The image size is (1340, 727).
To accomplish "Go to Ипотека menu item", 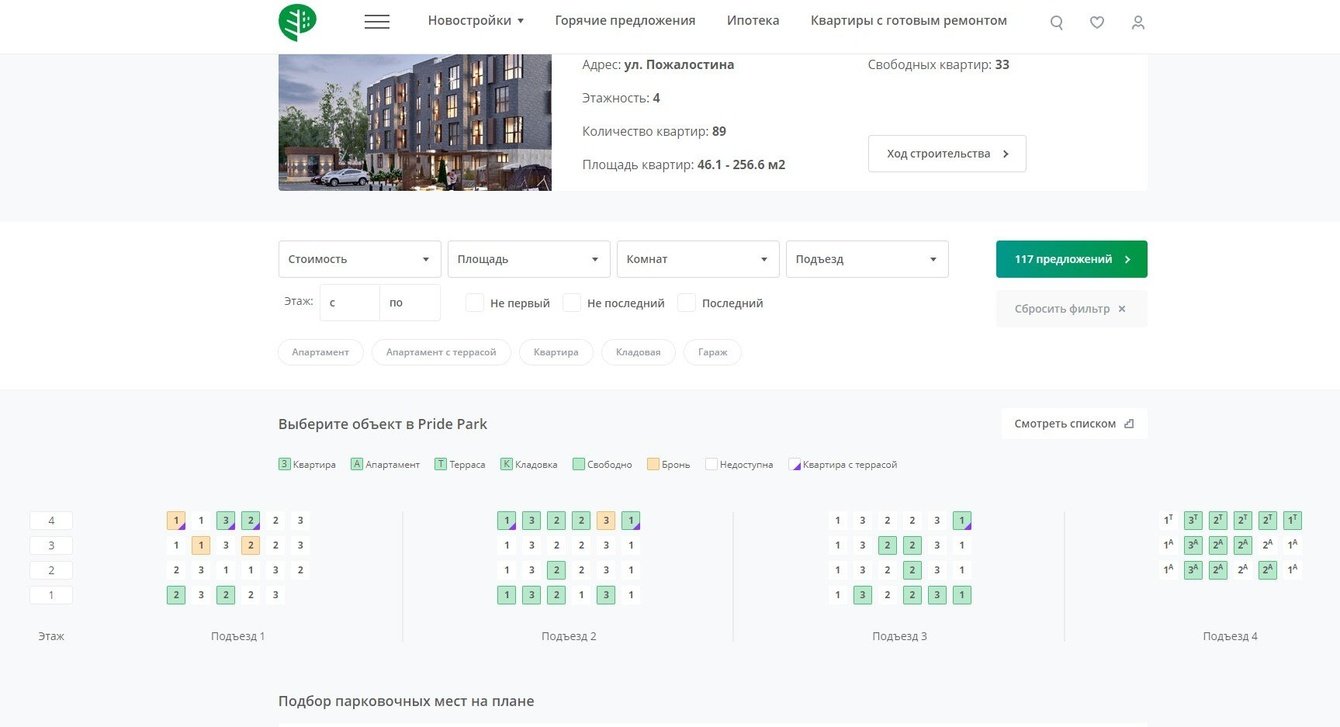I will [x=753, y=21].
